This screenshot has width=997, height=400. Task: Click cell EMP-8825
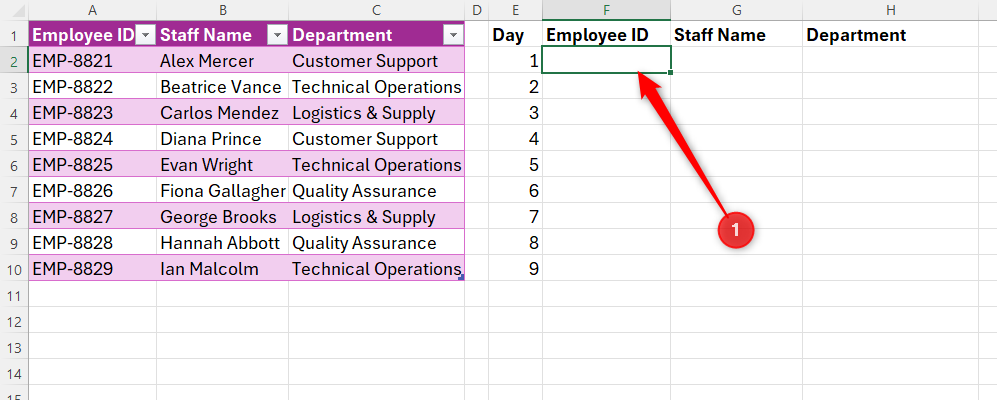(x=93, y=165)
